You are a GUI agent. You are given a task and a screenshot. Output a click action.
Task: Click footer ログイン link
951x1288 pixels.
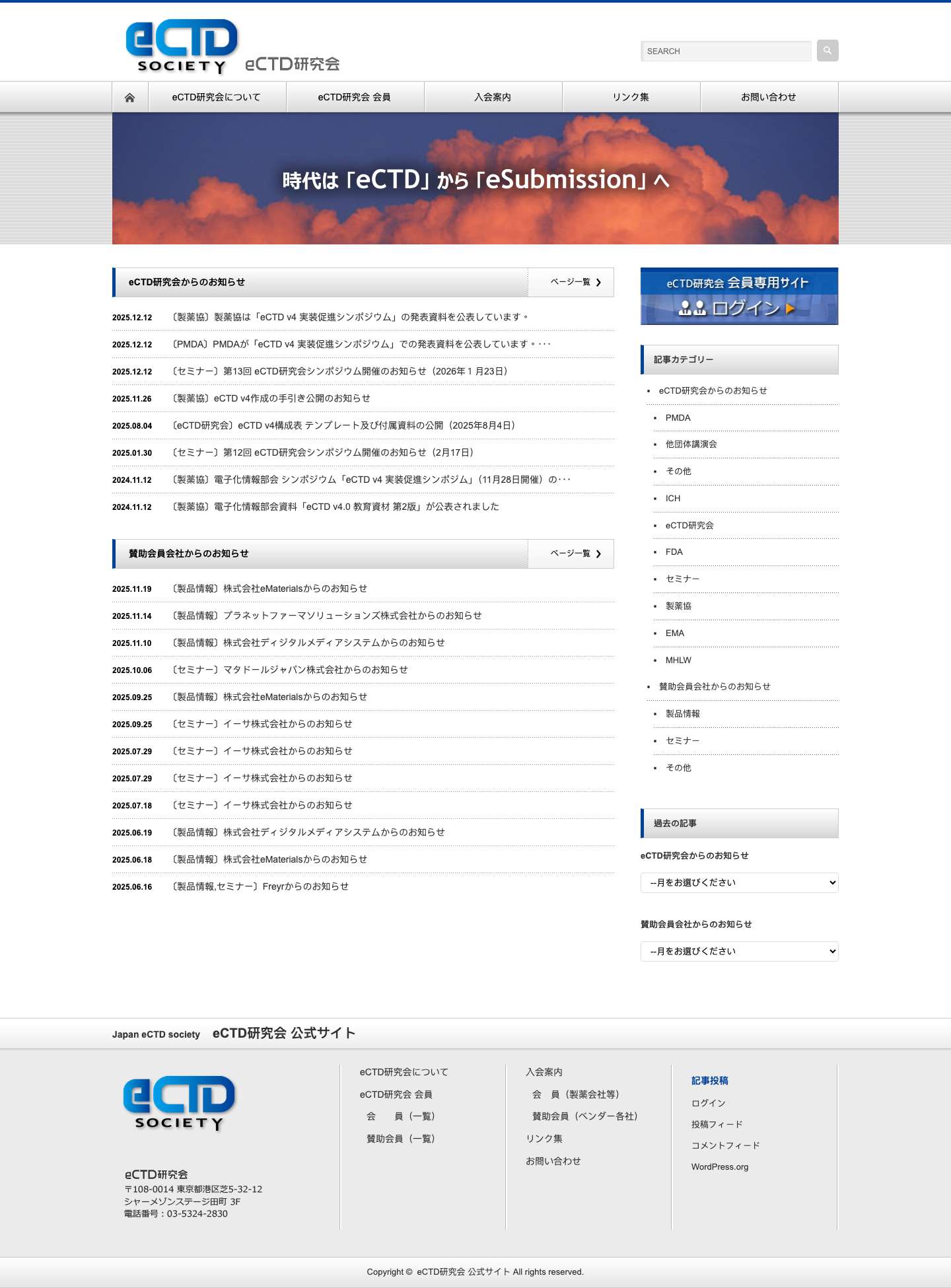pyautogui.click(x=708, y=1103)
